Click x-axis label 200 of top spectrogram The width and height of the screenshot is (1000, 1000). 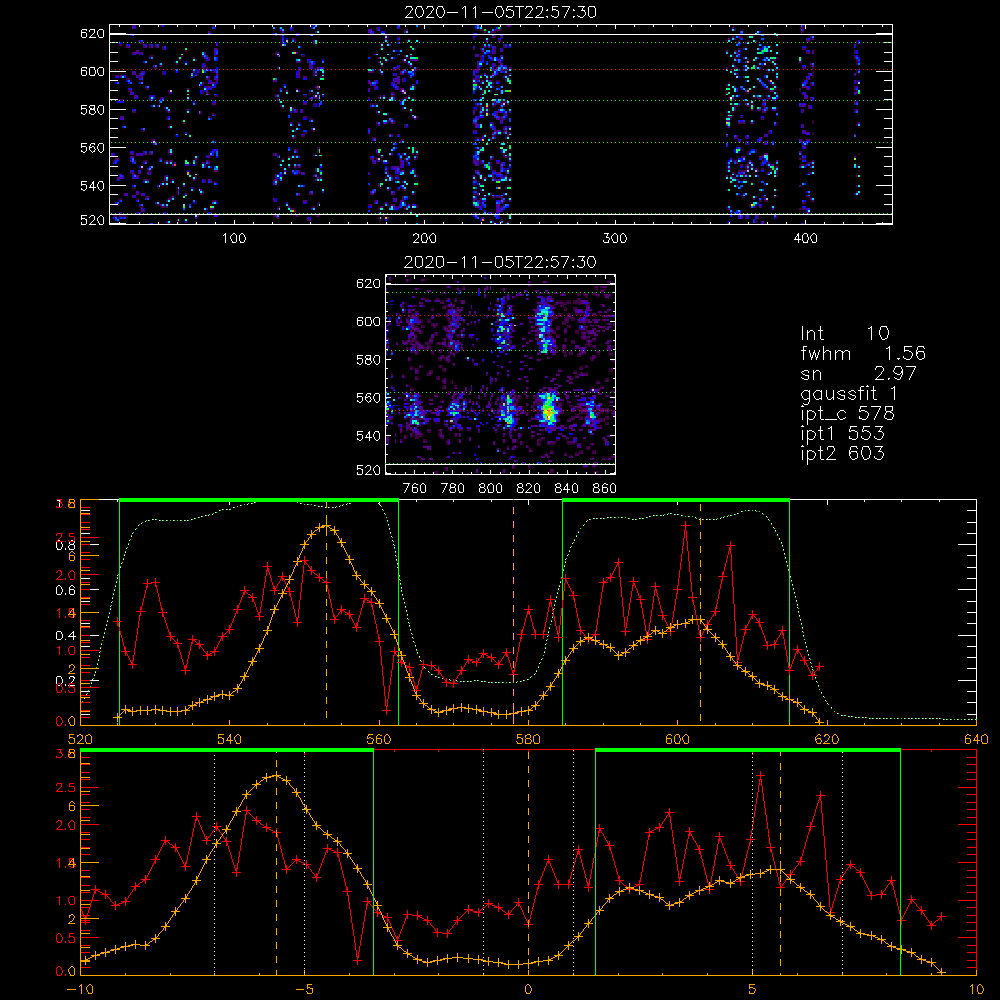click(424, 239)
